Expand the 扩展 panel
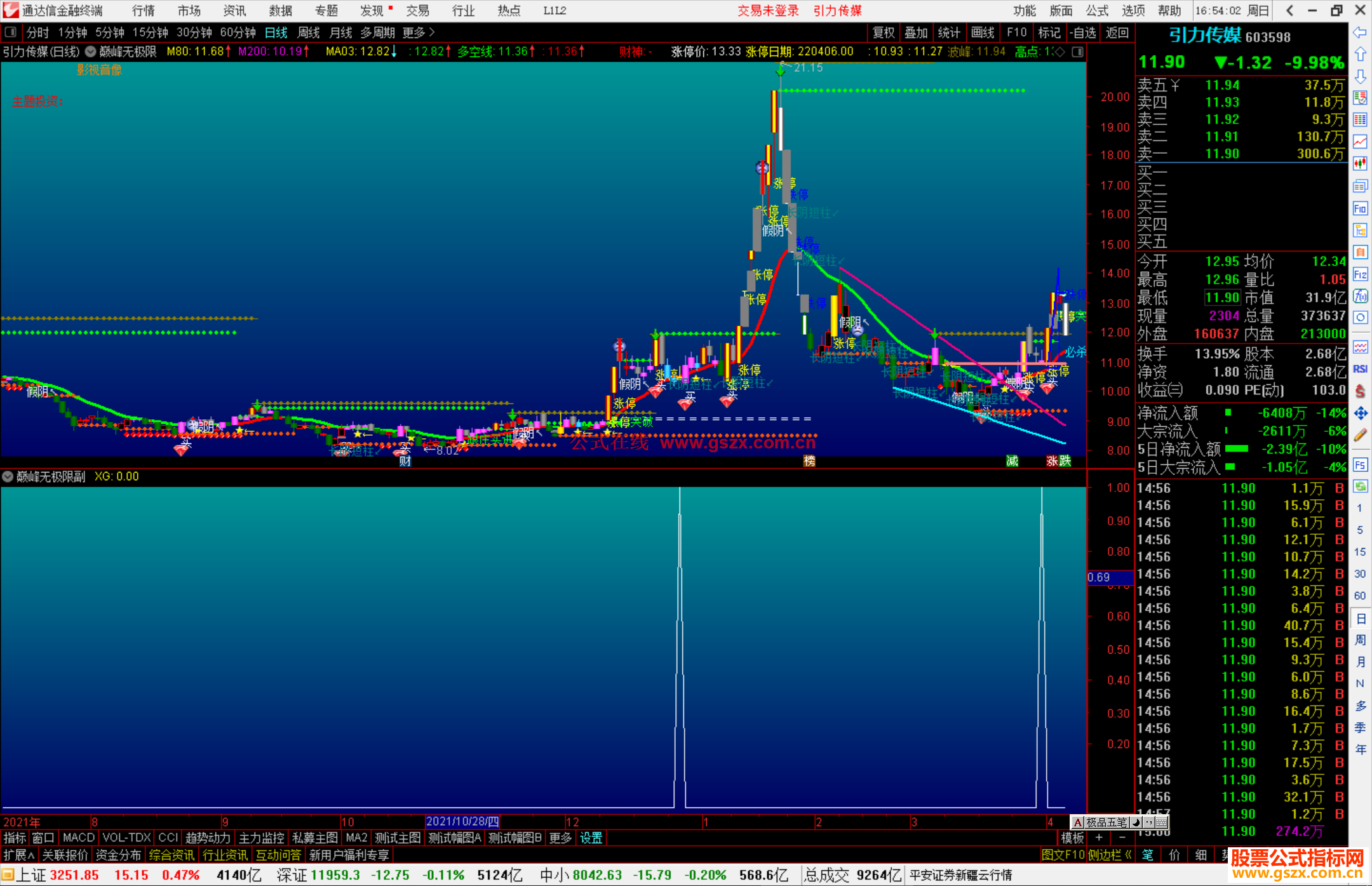 (19, 855)
